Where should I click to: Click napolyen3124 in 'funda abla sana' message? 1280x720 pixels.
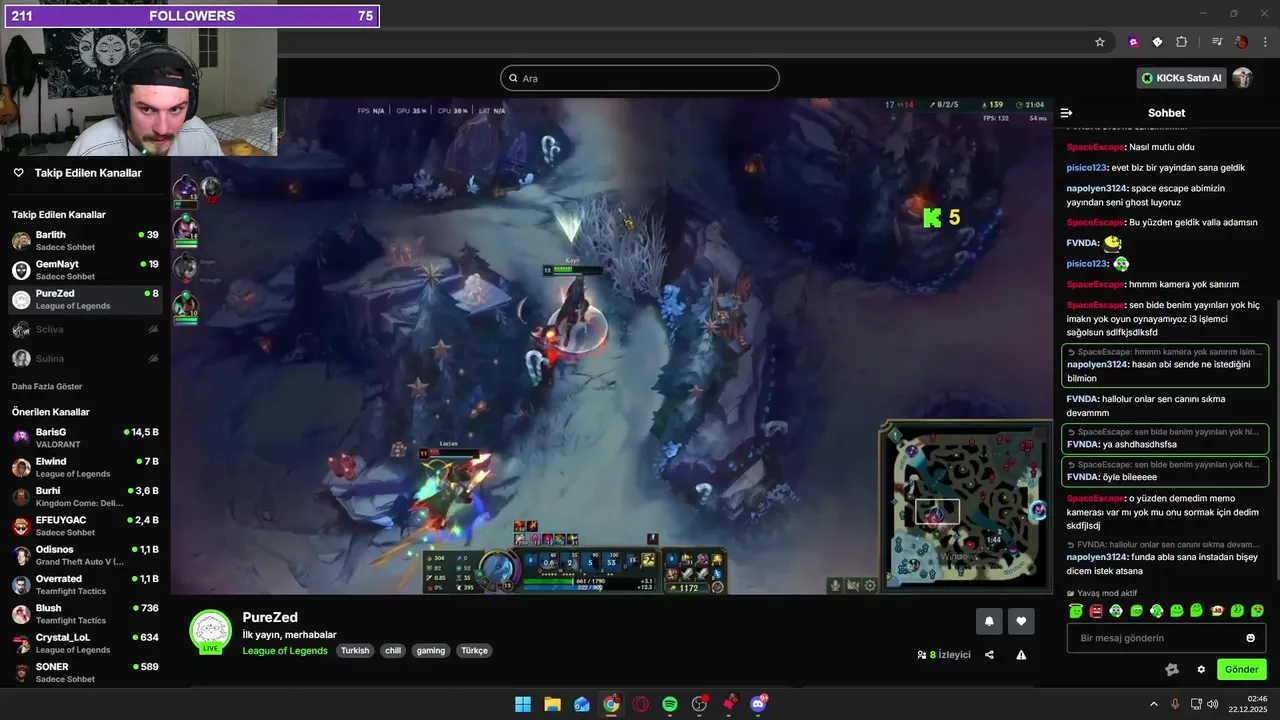click(1097, 557)
